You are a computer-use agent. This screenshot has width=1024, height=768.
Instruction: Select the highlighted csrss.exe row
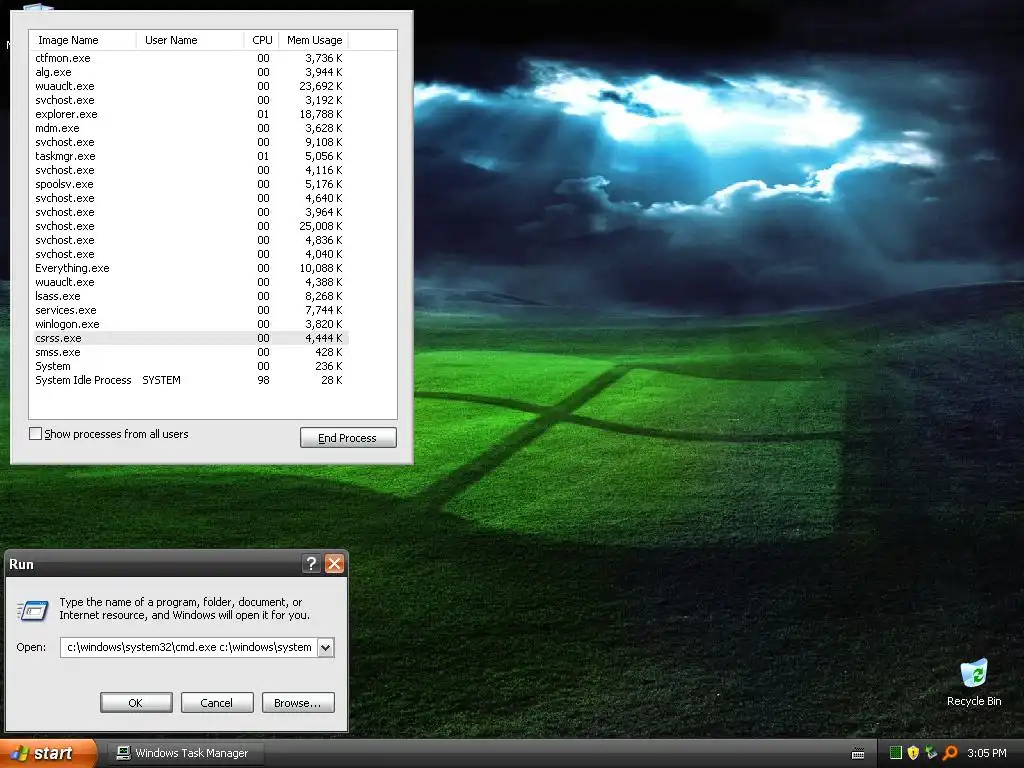(190, 338)
